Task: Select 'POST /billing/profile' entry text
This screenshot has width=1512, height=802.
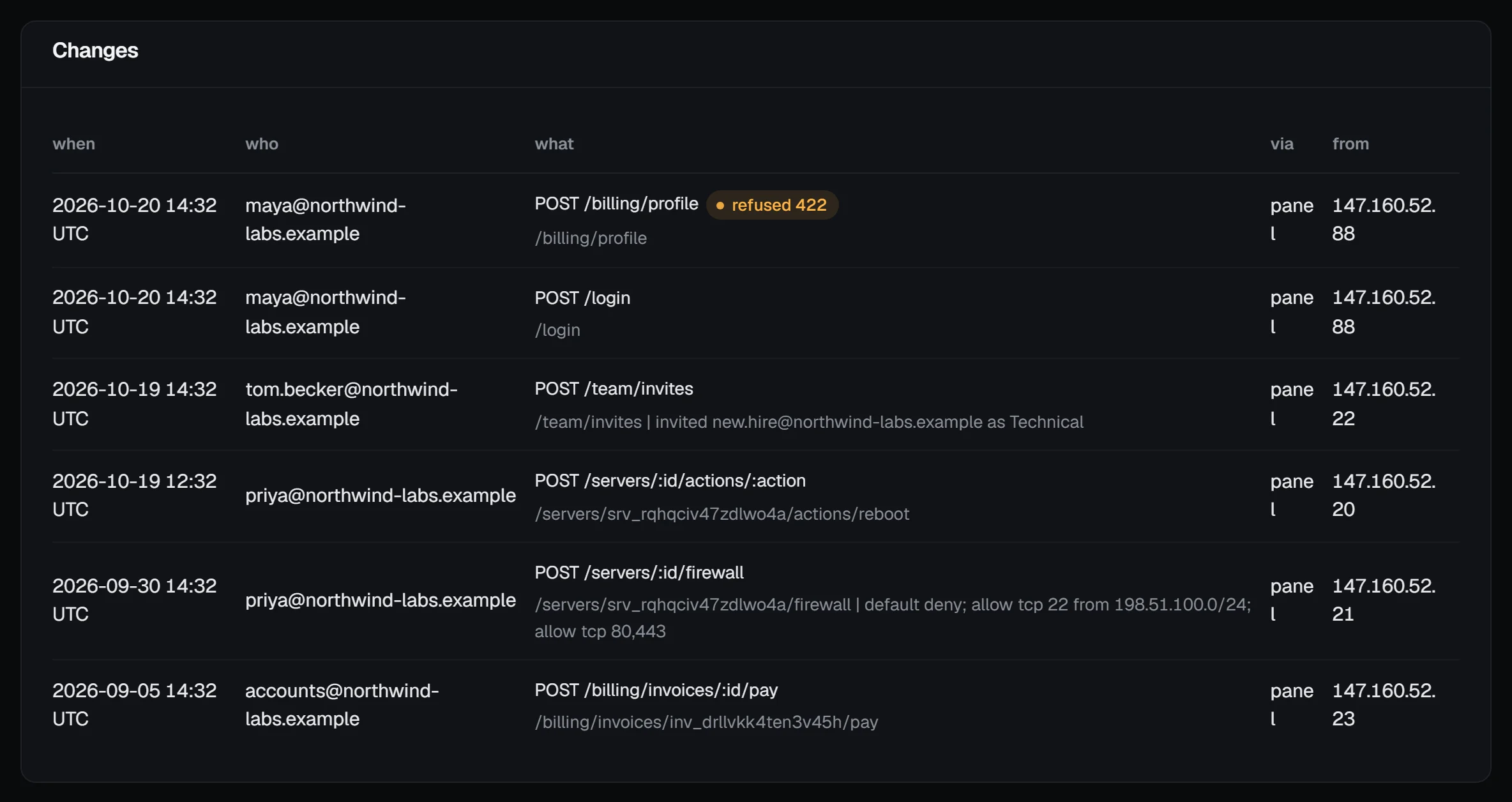Action: 616,204
